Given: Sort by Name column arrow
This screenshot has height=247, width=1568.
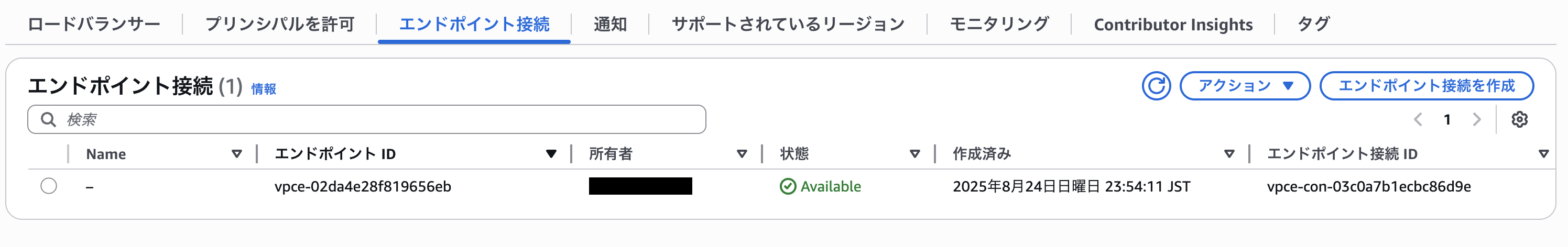Looking at the screenshot, I should (x=237, y=154).
